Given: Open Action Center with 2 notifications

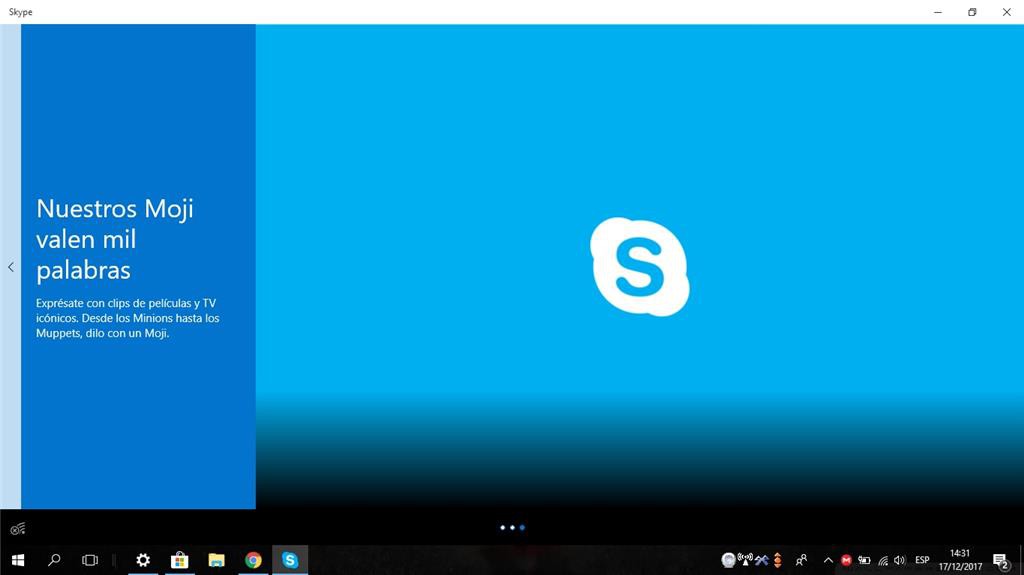Looking at the screenshot, I should 1000,561.
